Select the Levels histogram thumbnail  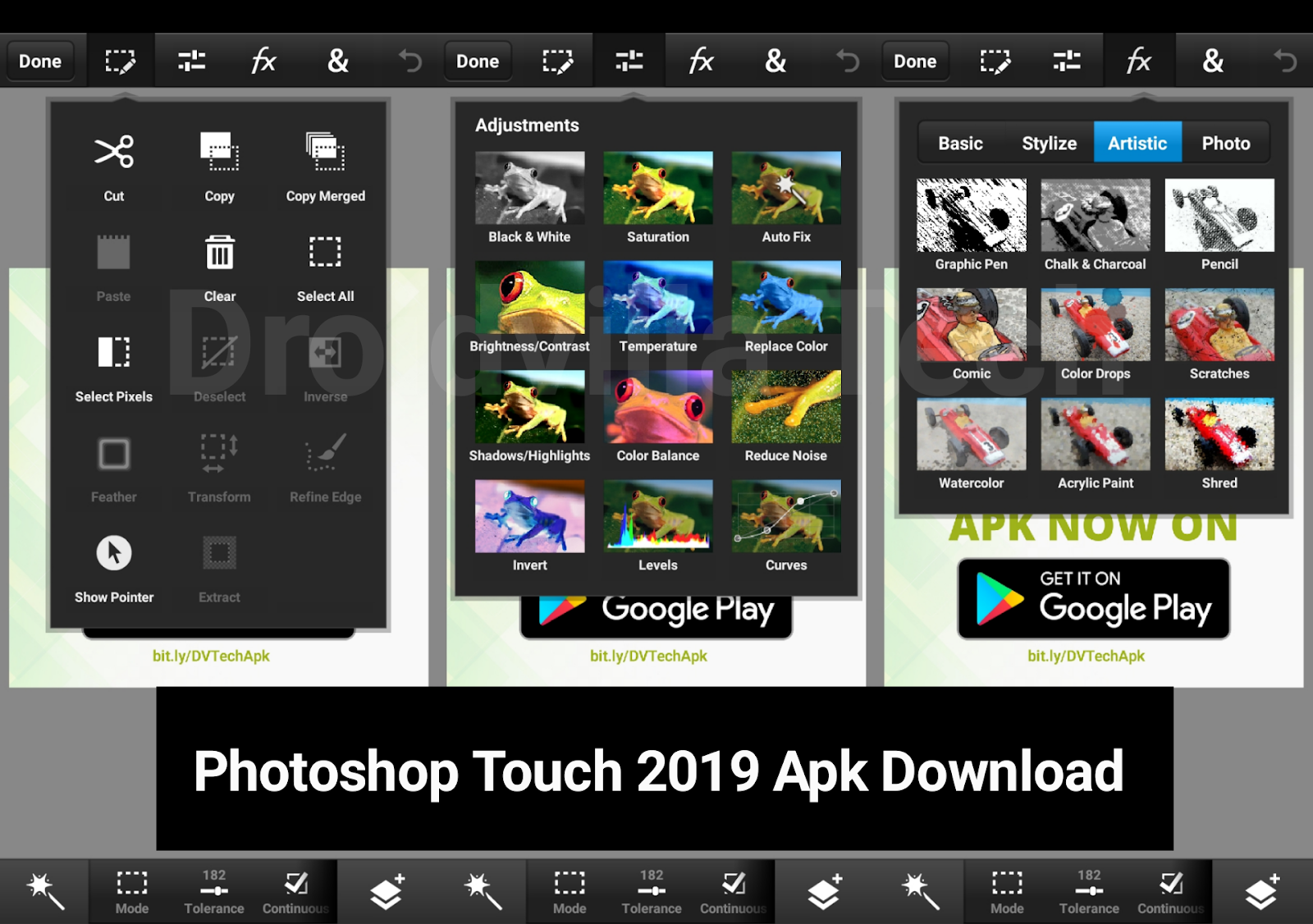658,516
